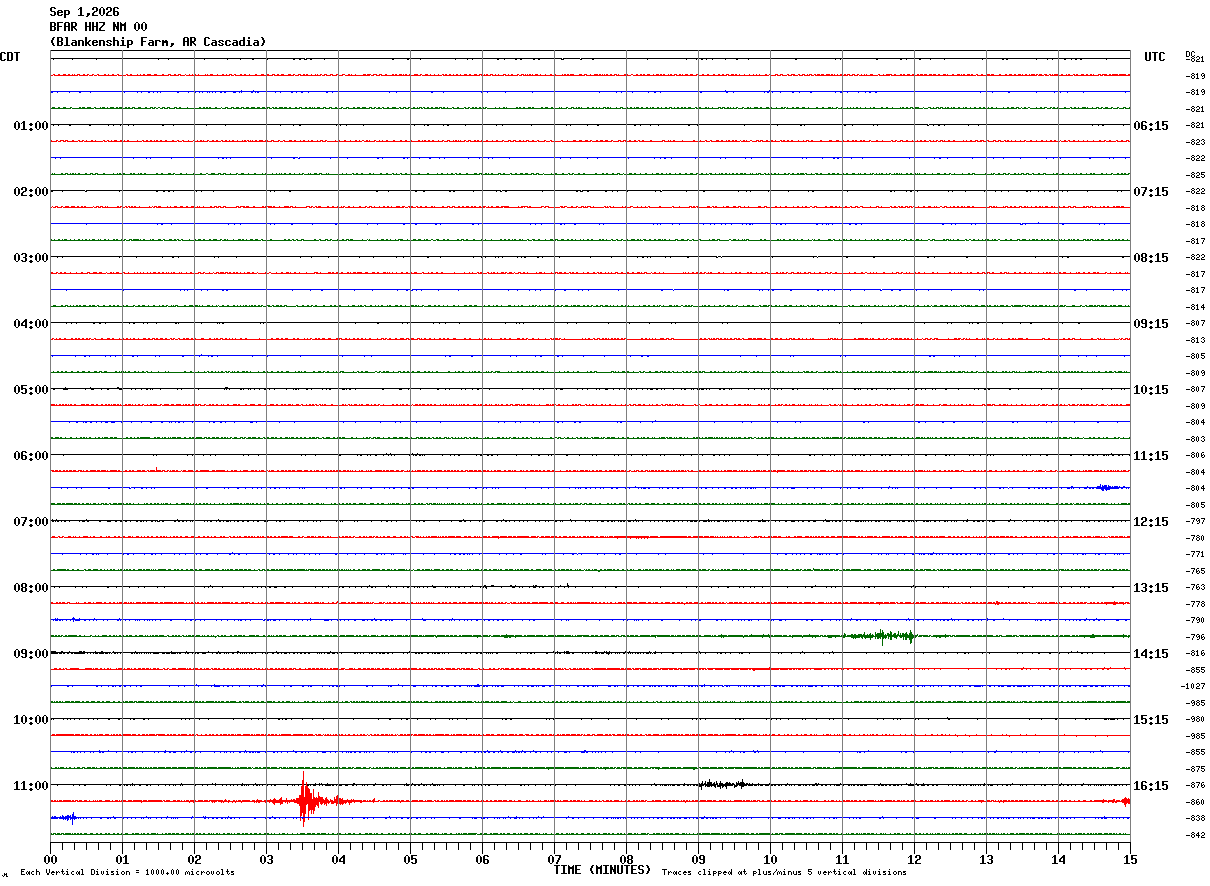Click the minute 15 axis tick label
This screenshot has width=1210, height=886.
(1130, 859)
